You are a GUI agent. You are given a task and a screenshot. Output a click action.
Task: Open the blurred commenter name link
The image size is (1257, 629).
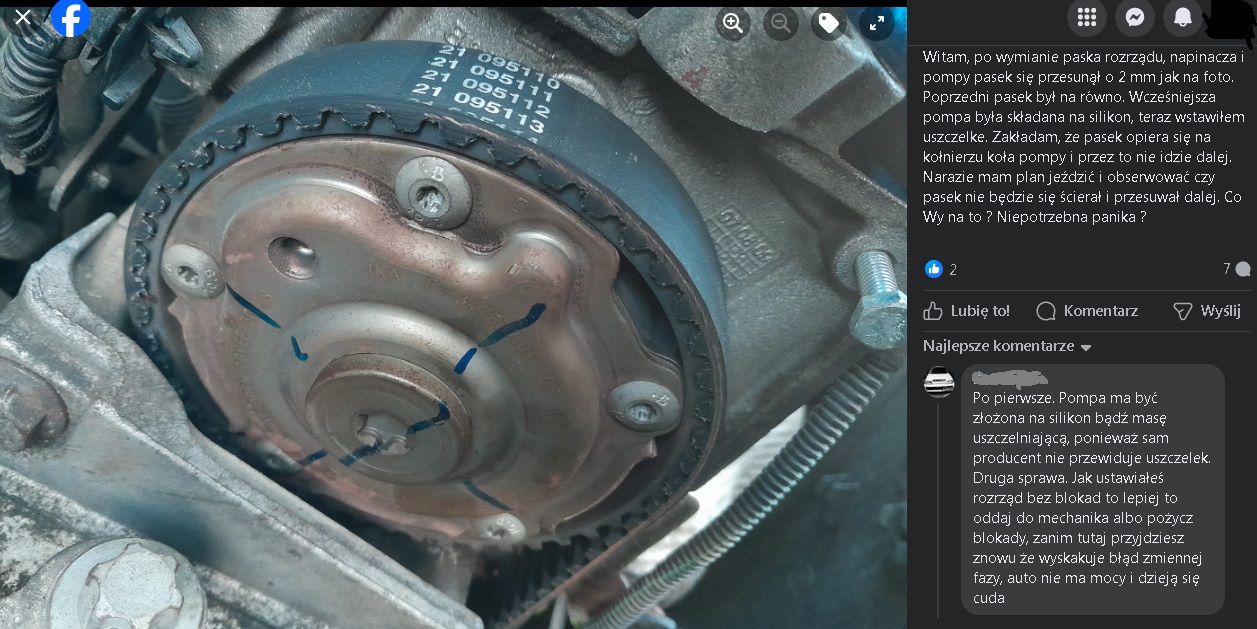click(x=1009, y=378)
